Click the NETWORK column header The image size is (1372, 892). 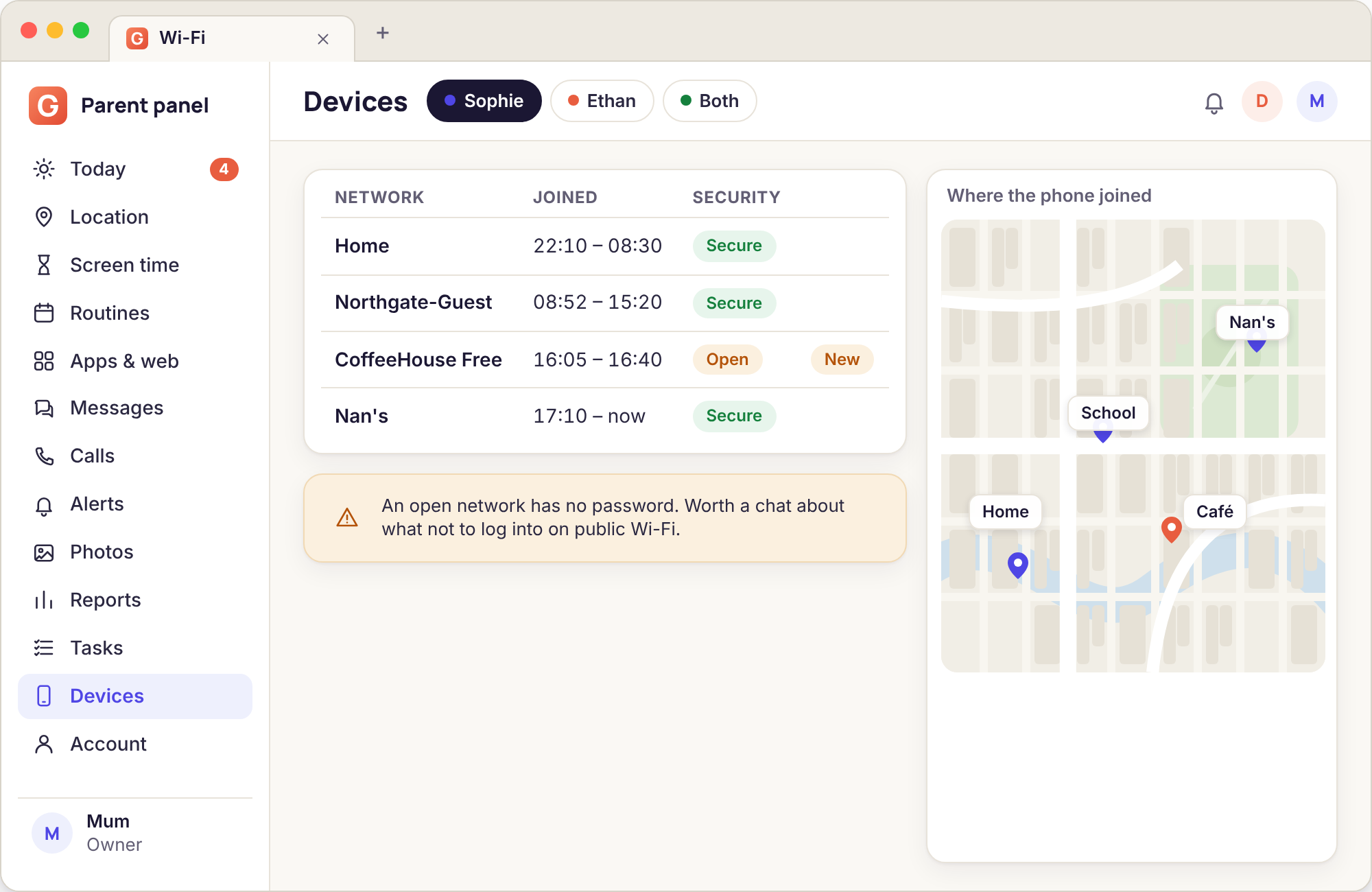point(379,198)
